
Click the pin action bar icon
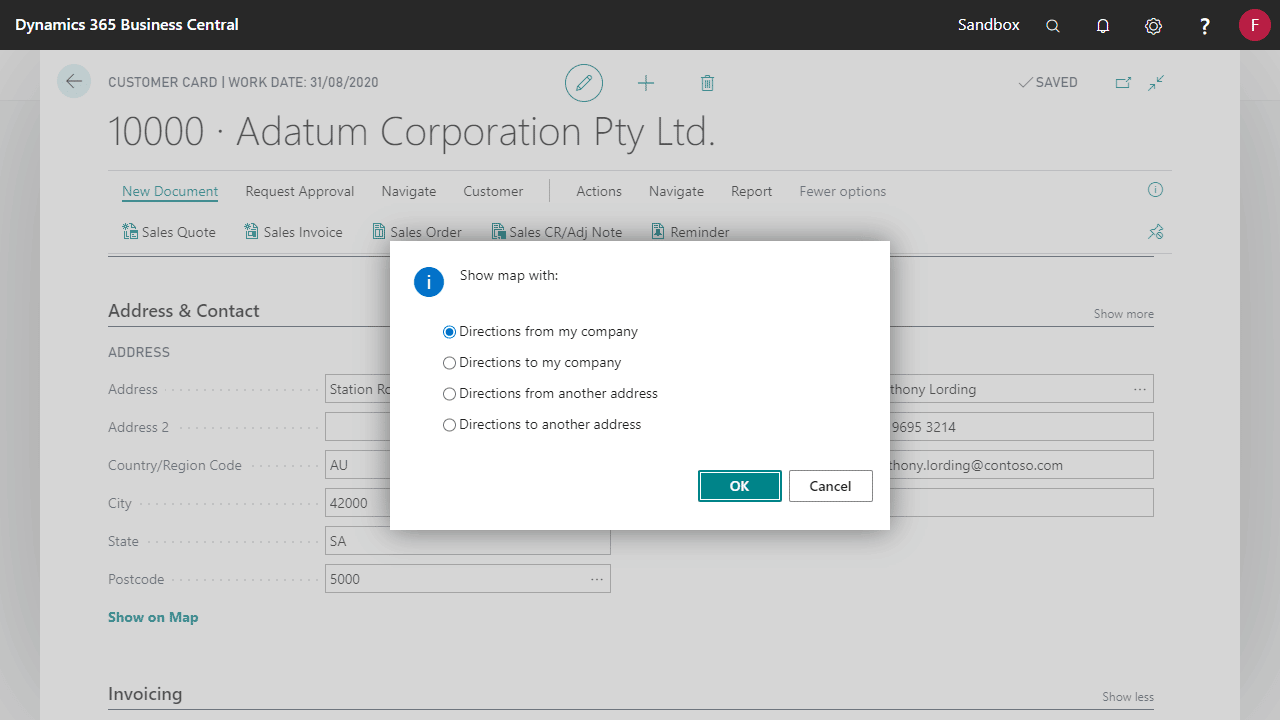point(1155,232)
